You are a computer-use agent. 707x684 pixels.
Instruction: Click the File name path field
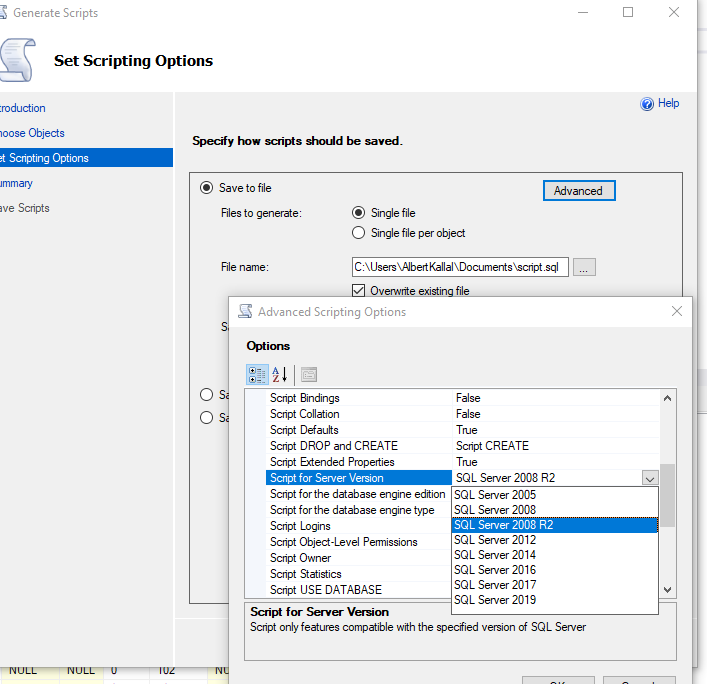460,267
